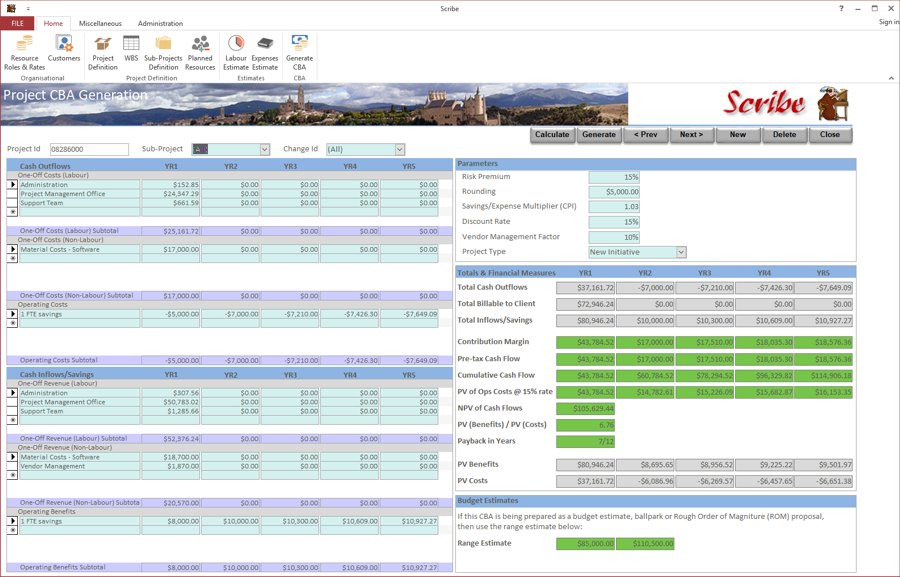Screen dimensions: 900x577
Task: Click the Scribe application icon in the title bar
Action: (11, 9)
